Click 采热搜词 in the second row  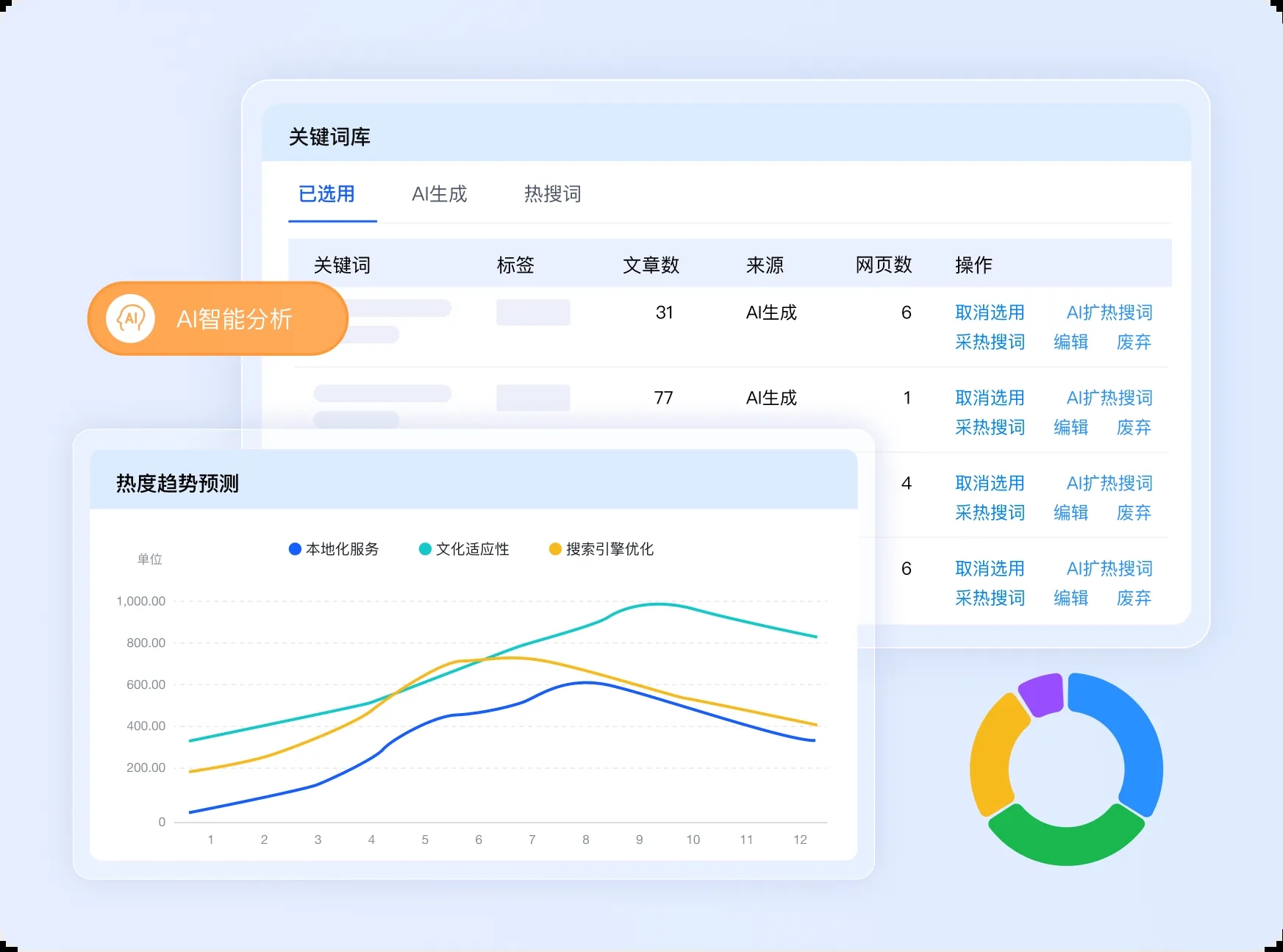click(989, 427)
